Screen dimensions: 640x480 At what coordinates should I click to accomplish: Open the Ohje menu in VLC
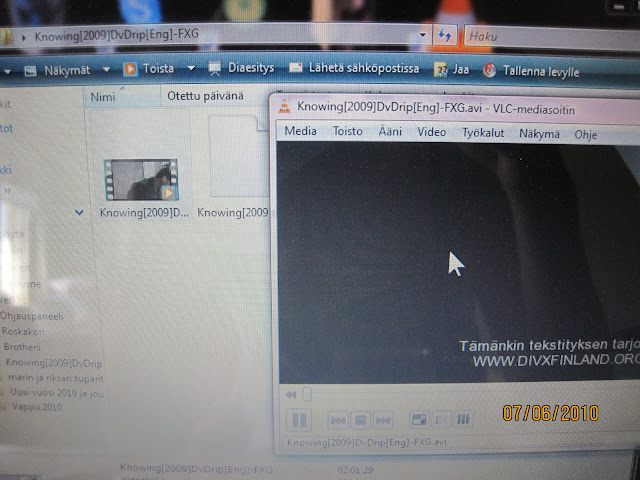pos(586,135)
